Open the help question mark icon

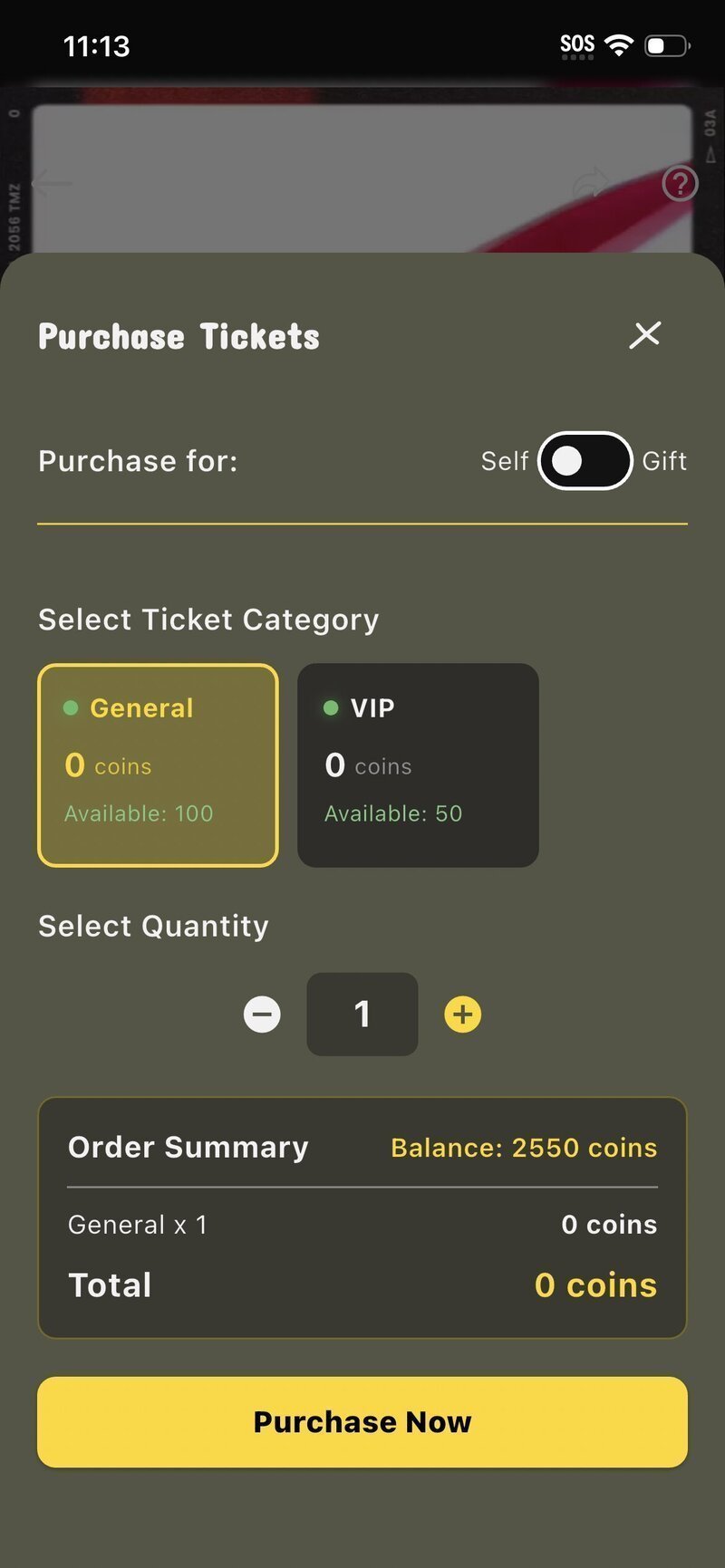[679, 184]
